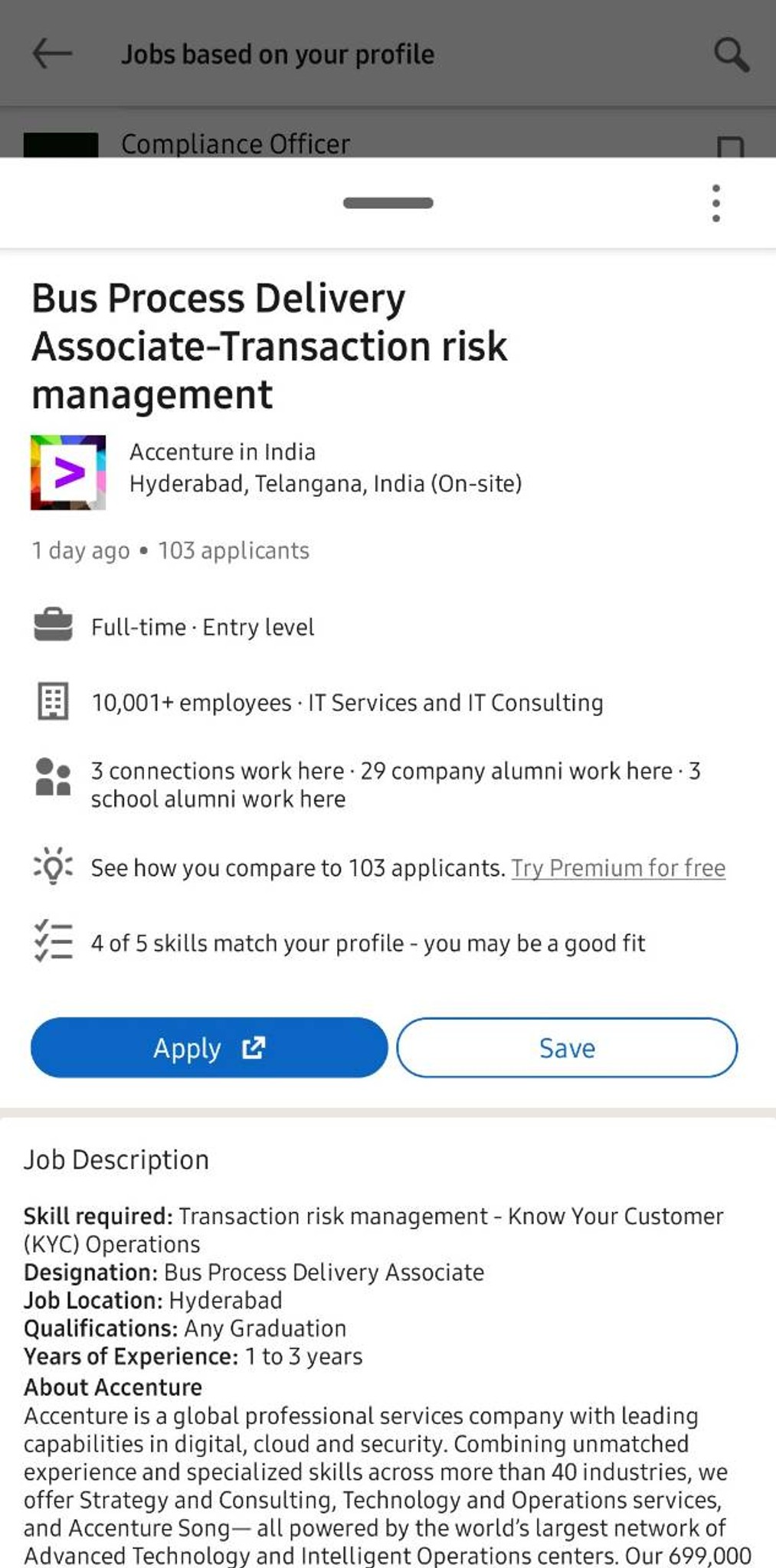Tap the Compliance Officer job title
Screen dimensions: 776x1568
pos(235,144)
